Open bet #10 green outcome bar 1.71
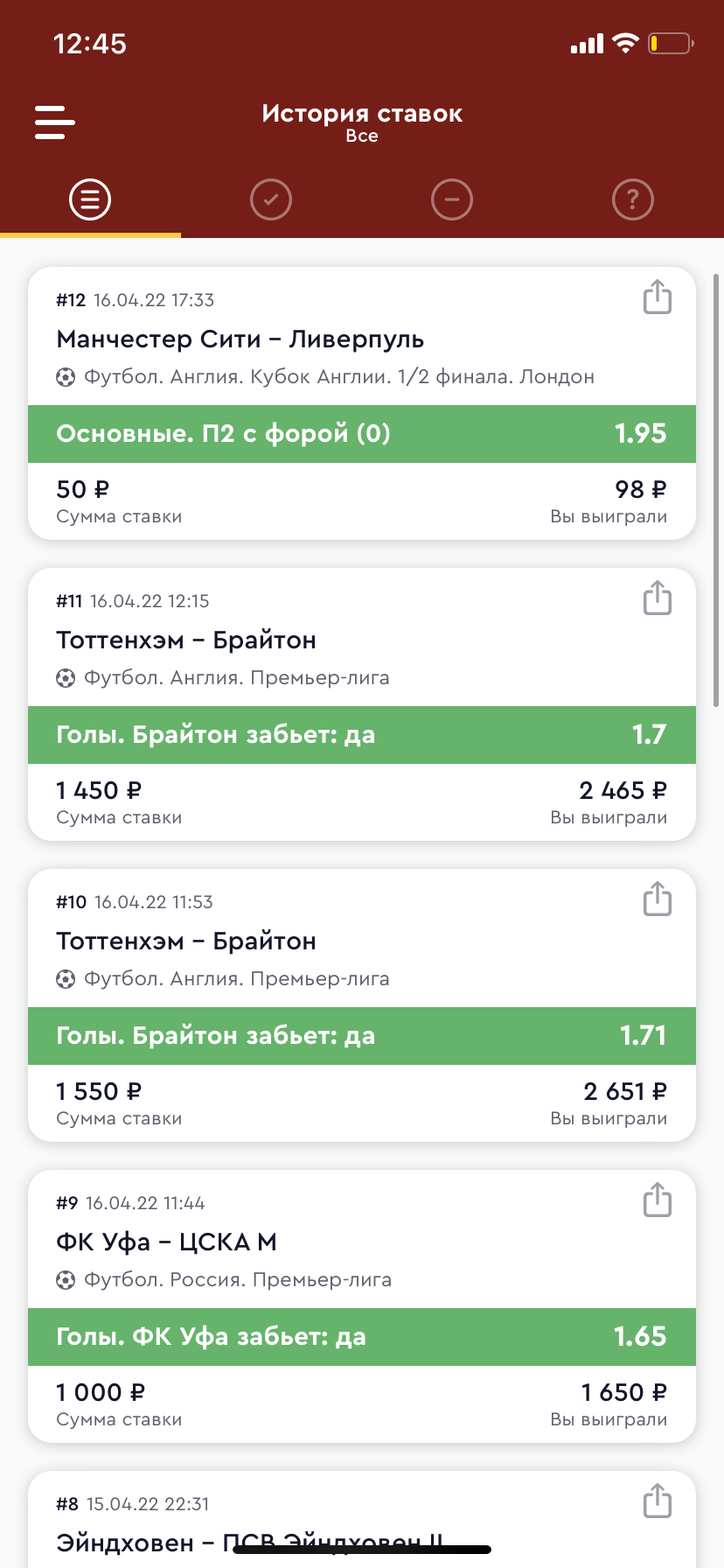This screenshot has width=724, height=1568. [362, 1036]
